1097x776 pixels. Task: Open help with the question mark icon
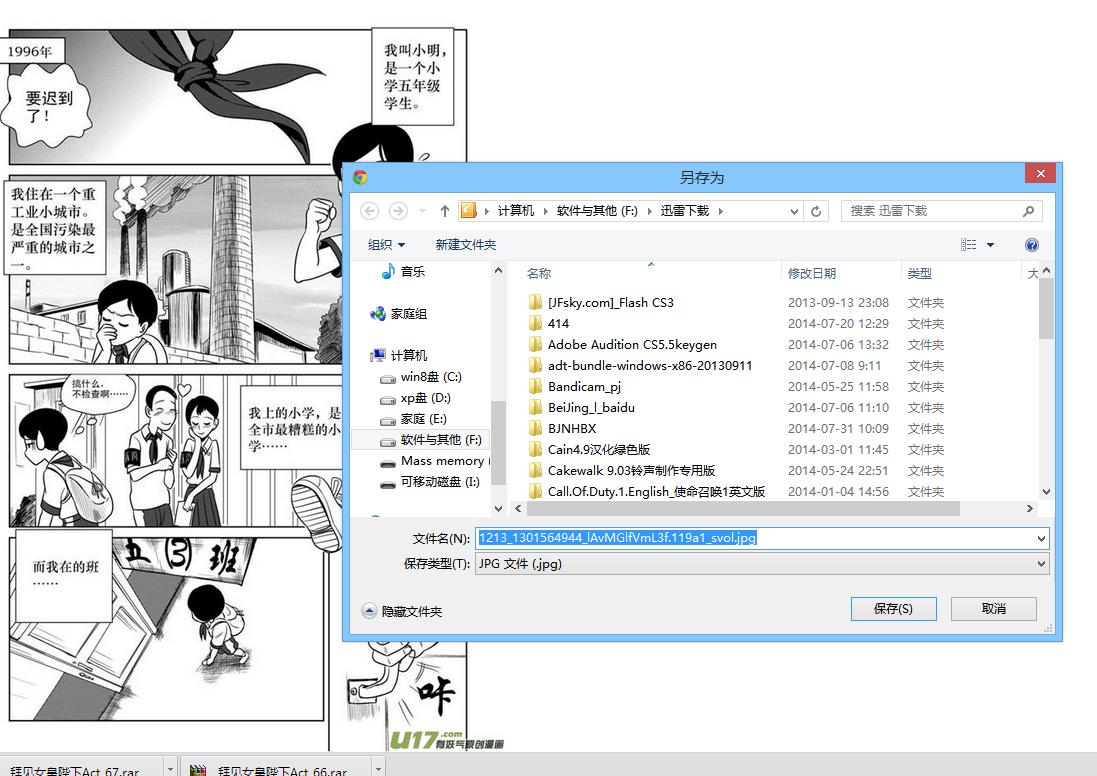(1031, 245)
